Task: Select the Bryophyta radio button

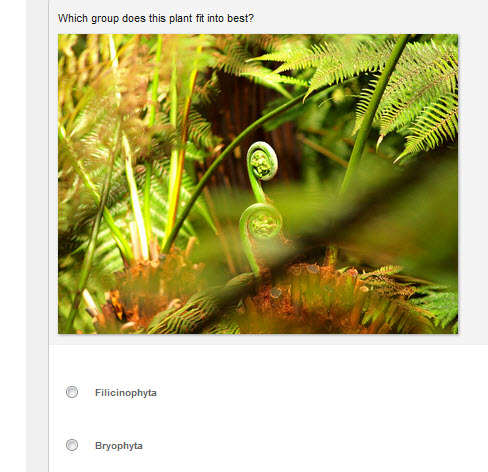Action: pos(72,445)
